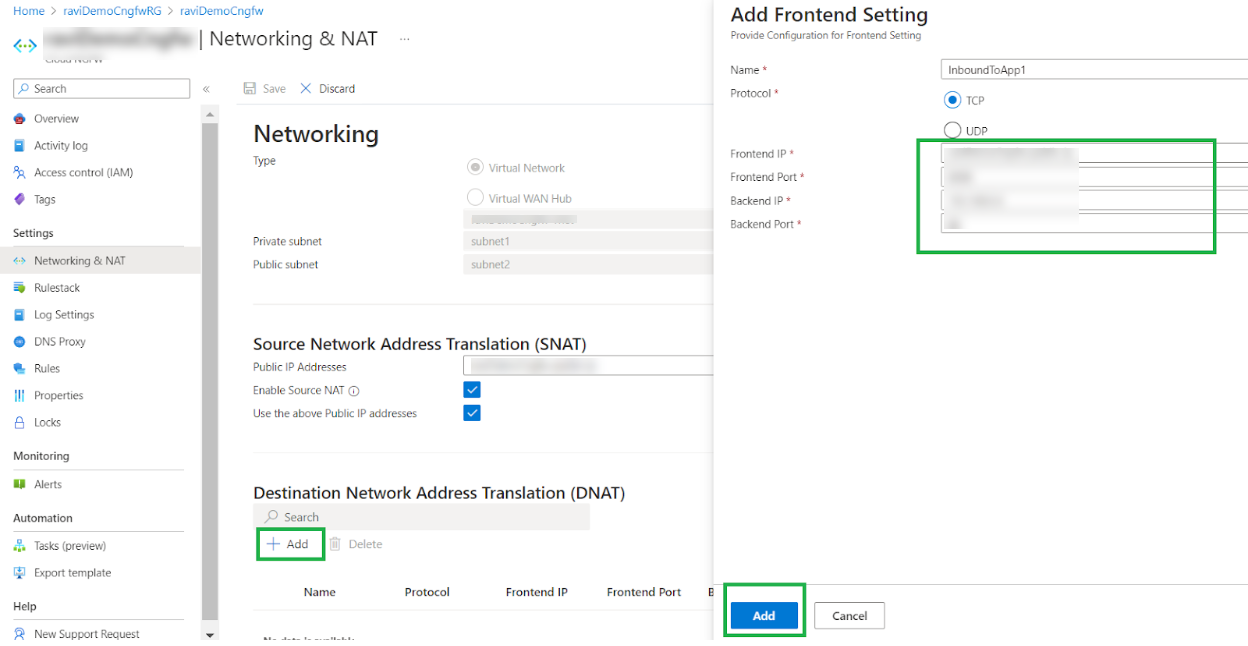Click the Overview icon in sidebar
The height and width of the screenshot is (646, 1248).
coord(19,119)
